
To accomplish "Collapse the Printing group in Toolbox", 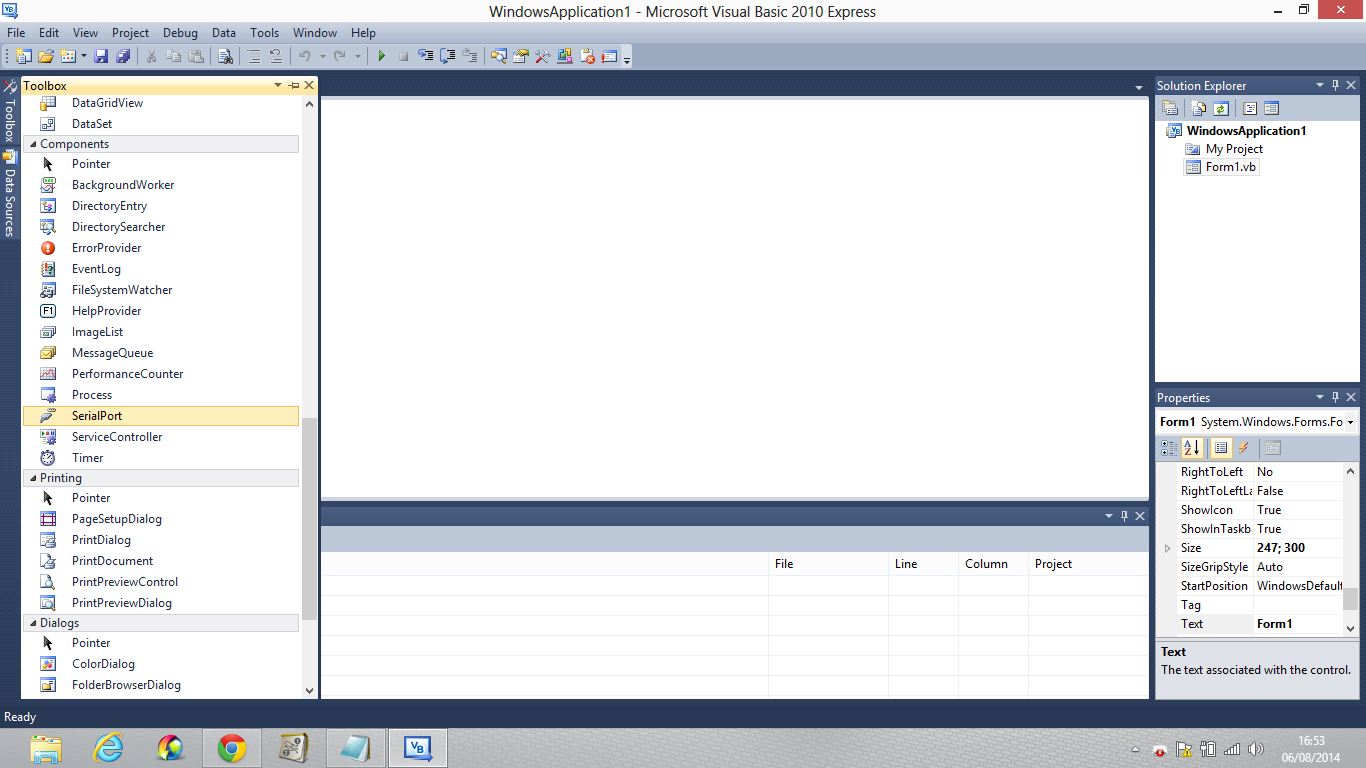I will tap(33, 478).
